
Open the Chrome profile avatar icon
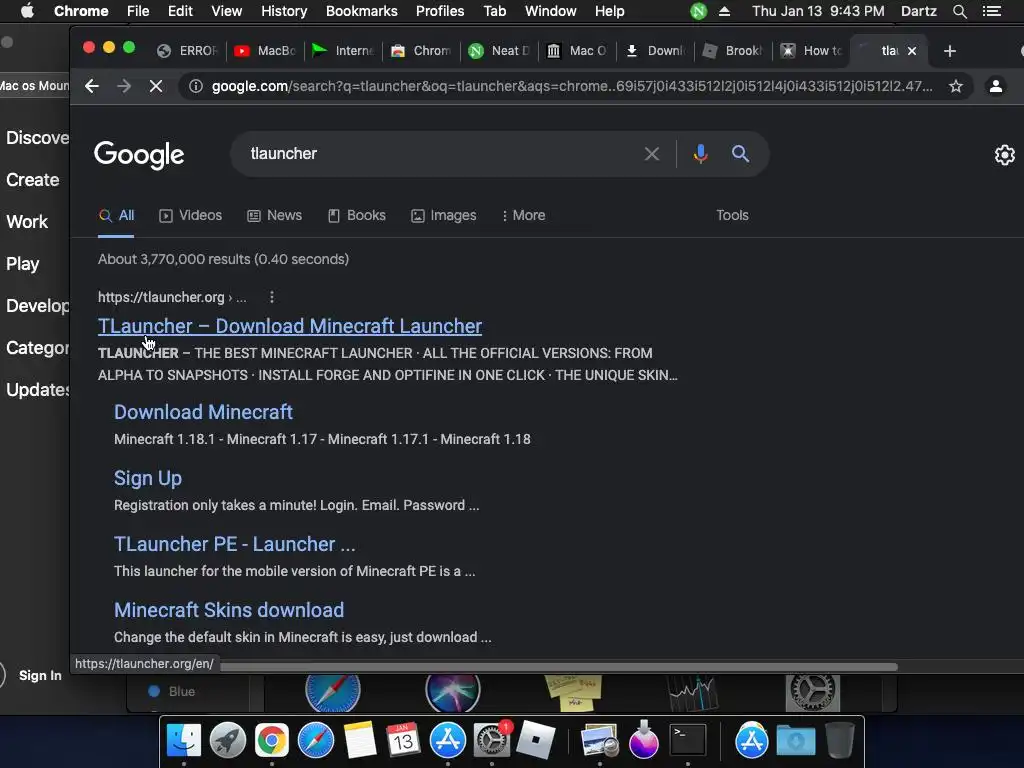[995, 86]
